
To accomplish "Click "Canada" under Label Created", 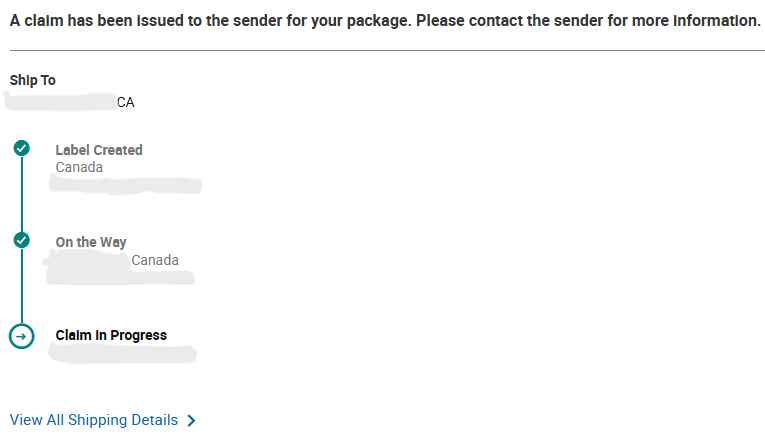I will [79, 167].
